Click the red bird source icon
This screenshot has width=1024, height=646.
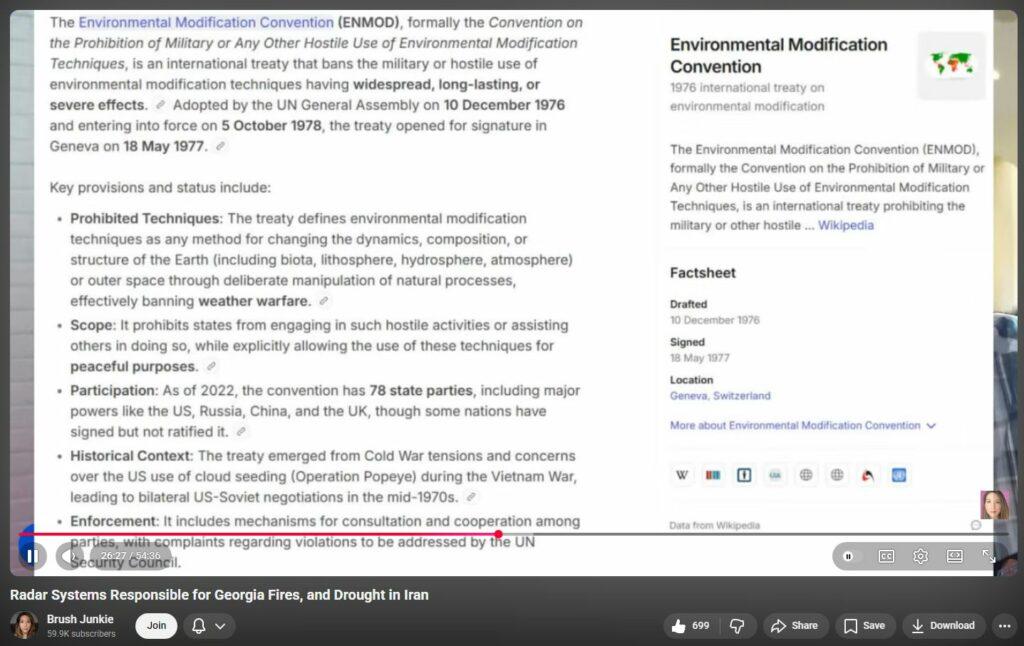click(868, 475)
